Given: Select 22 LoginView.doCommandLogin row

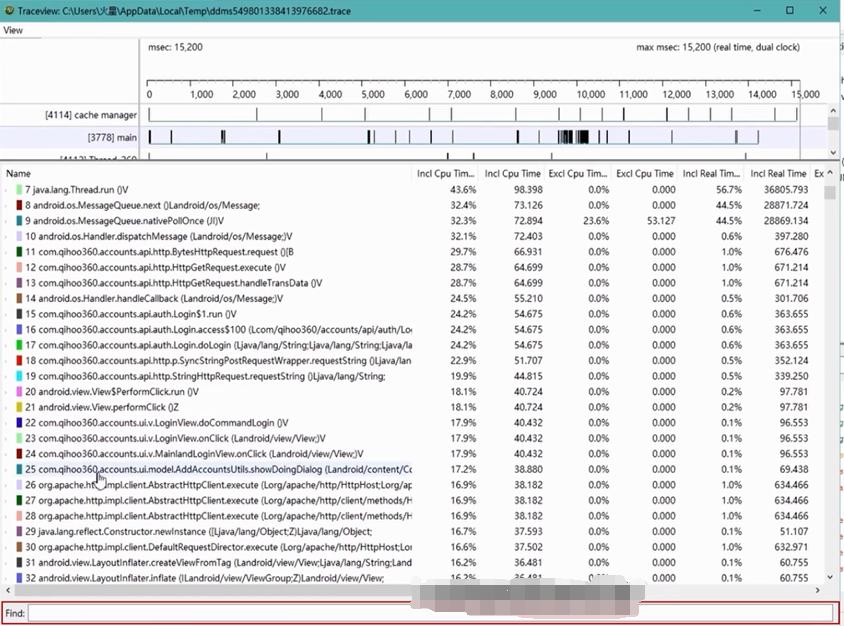Looking at the screenshot, I should pos(412,423).
